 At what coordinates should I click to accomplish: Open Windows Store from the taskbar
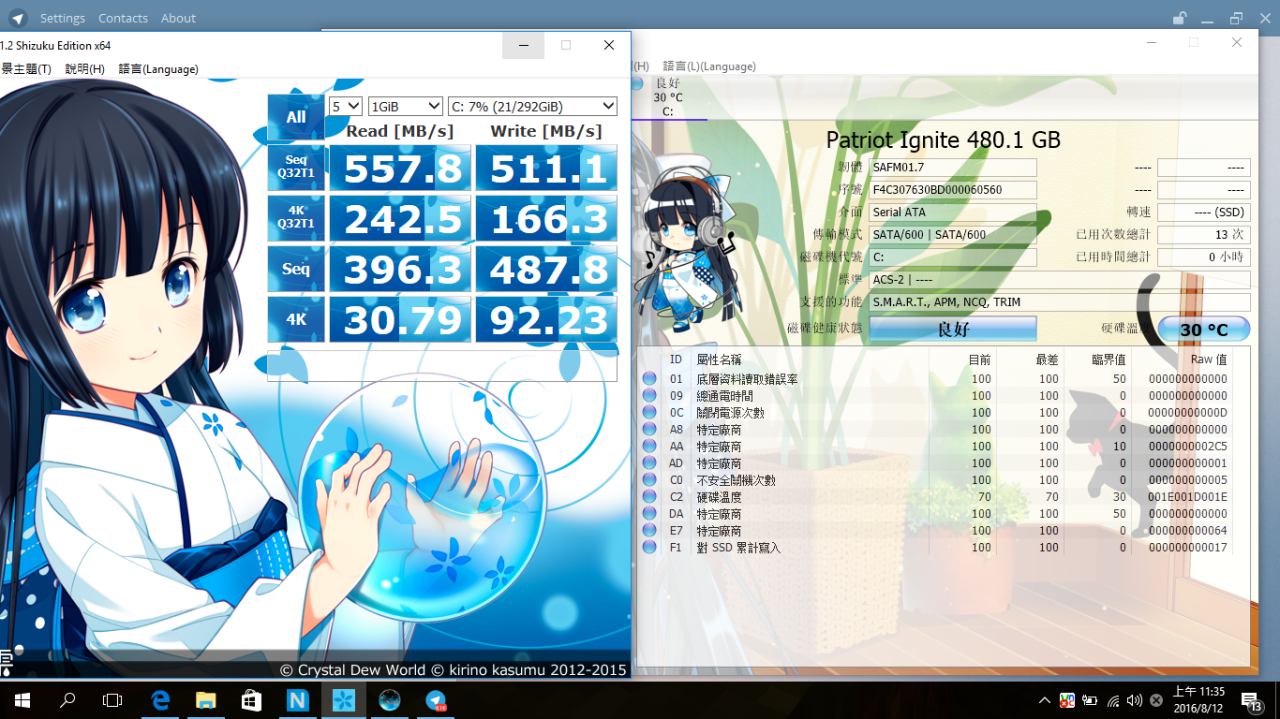pos(252,700)
